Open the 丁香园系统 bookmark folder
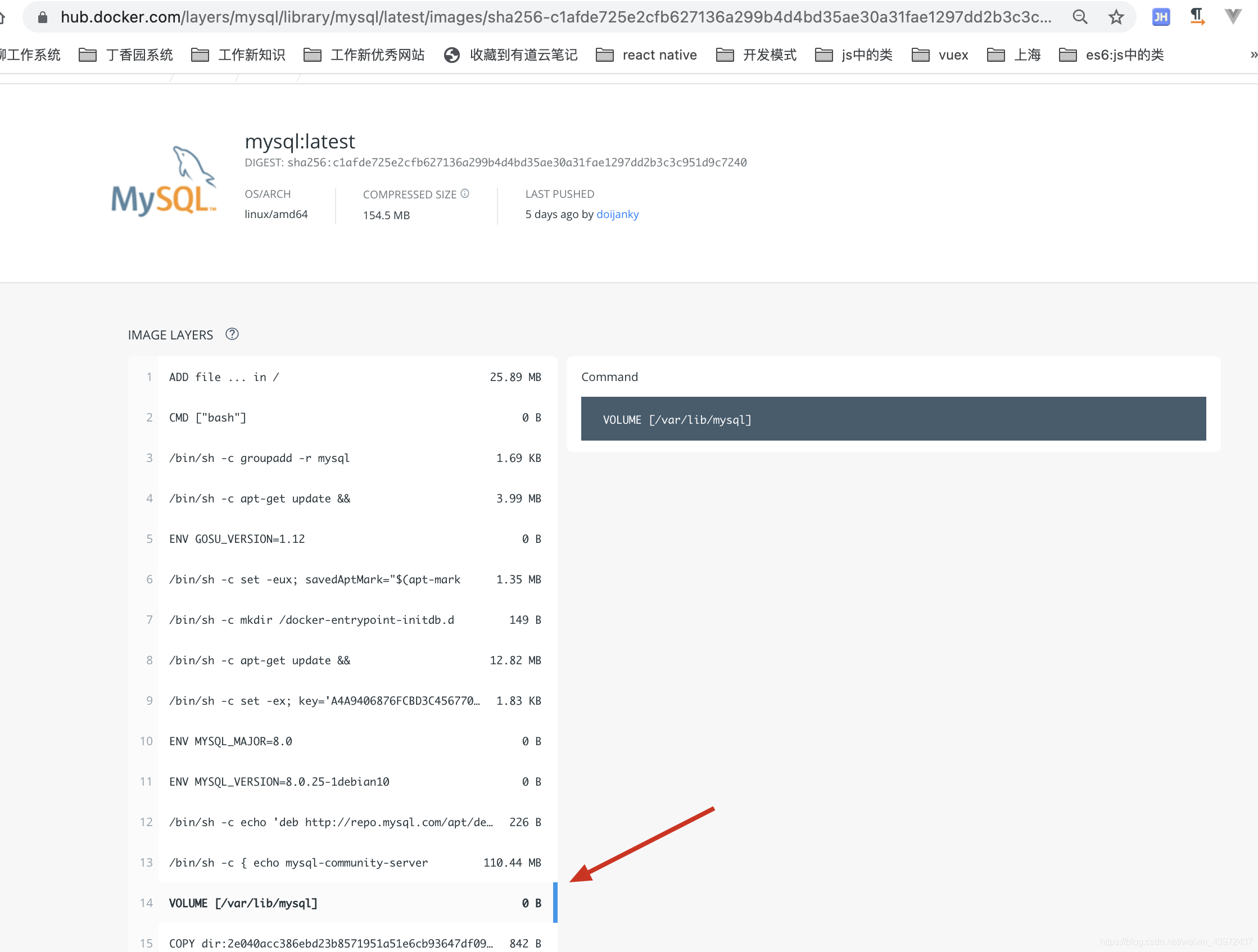 126,55
